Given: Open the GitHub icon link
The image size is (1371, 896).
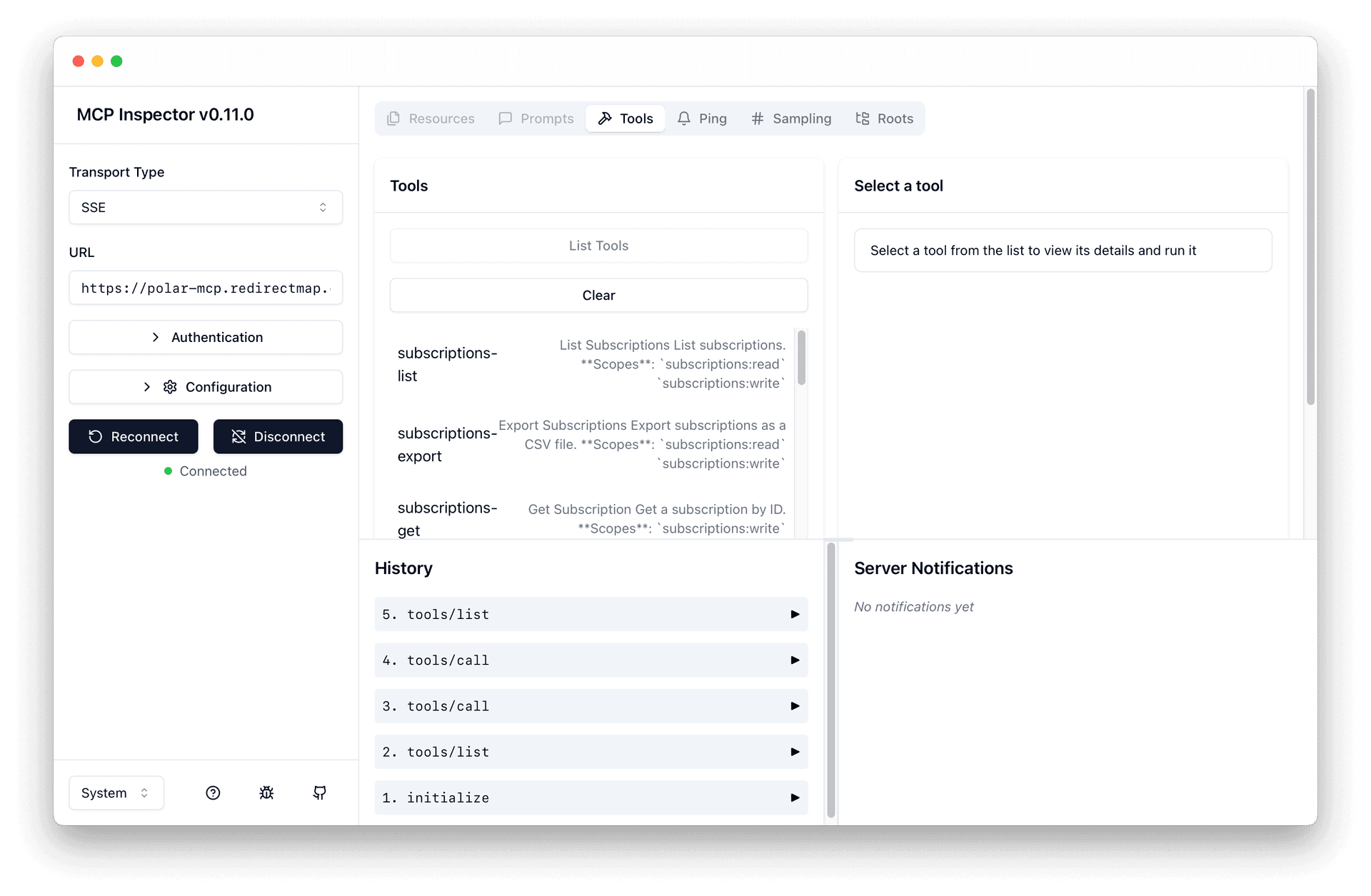Looking at the screenshot, I should pos(320,792).
